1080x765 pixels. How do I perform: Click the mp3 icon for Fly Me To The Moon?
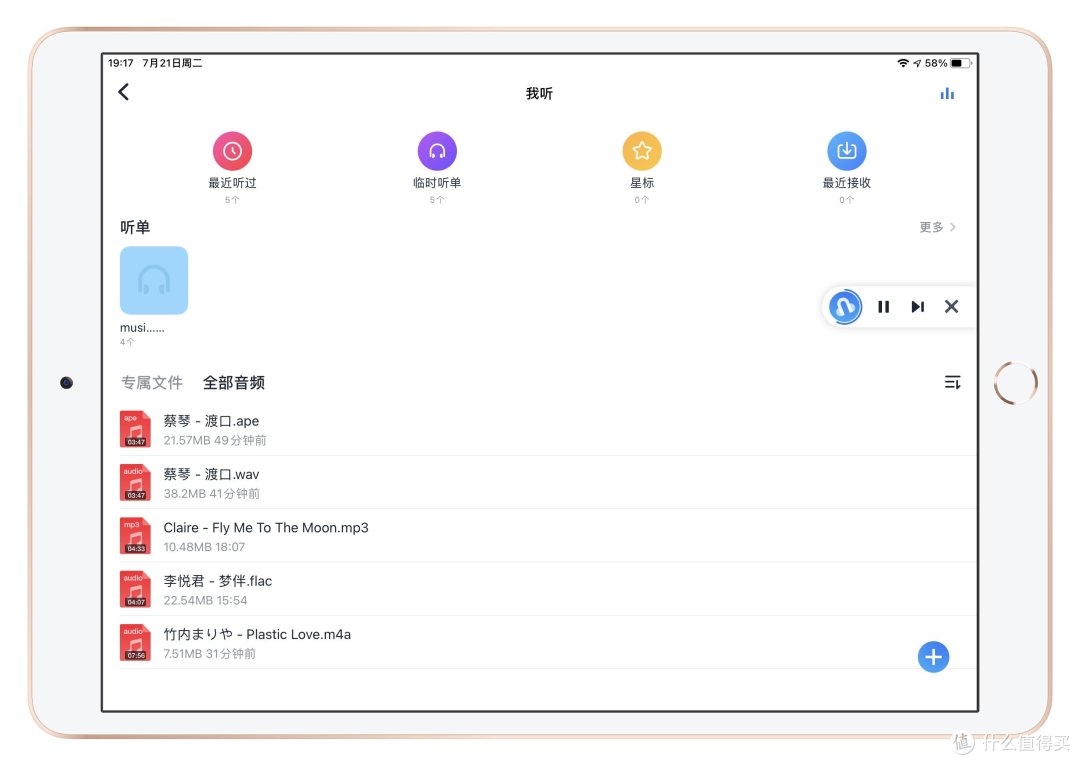135,536
